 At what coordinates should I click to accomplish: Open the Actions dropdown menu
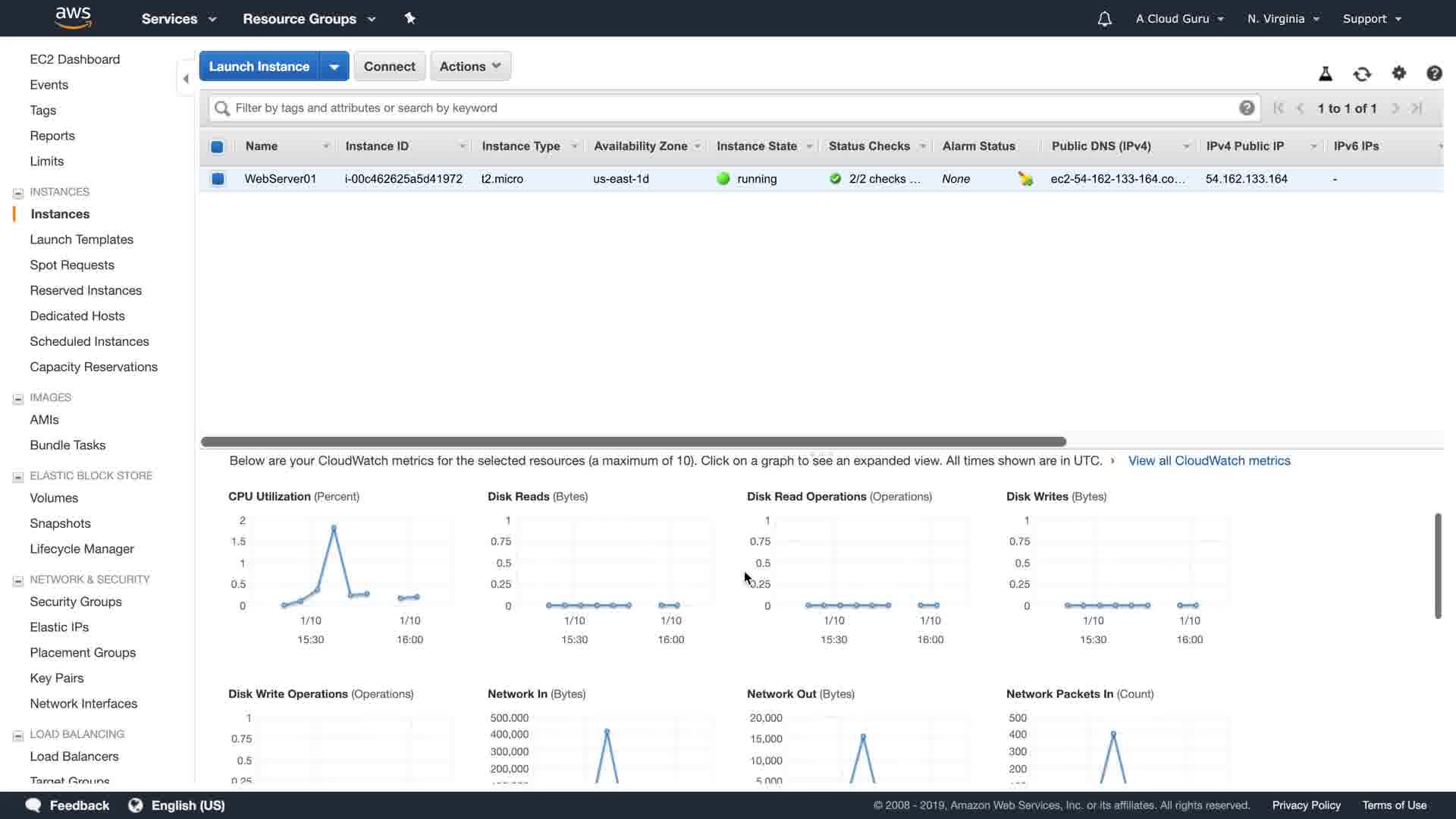coord(470,66)
